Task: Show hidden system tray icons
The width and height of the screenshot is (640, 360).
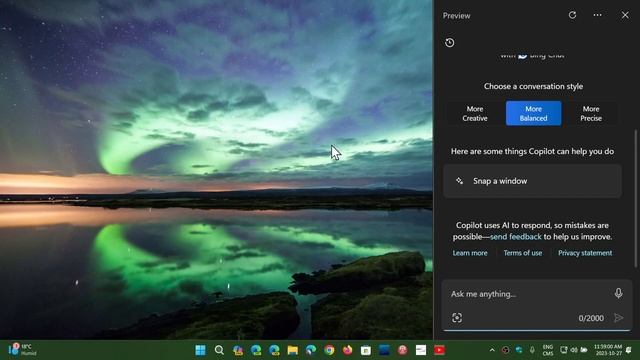Action: point(492,350)
